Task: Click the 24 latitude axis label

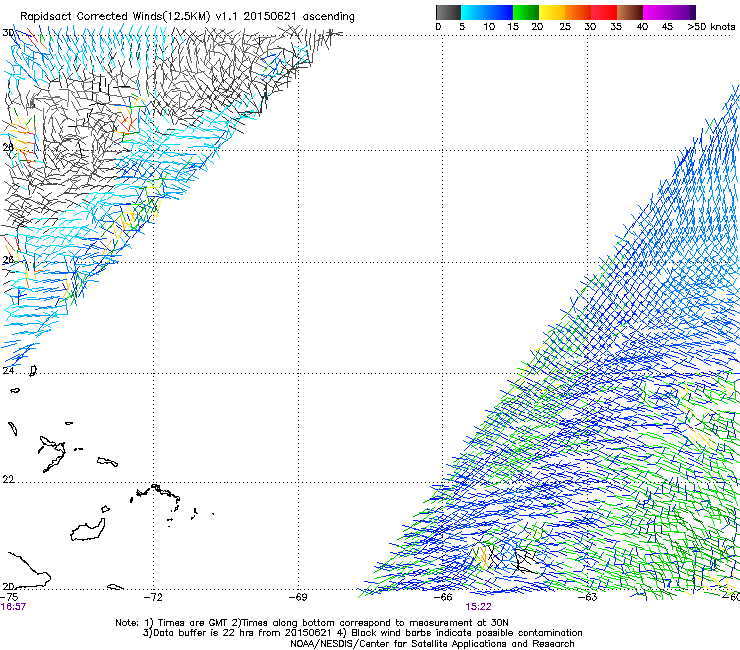Action: [x=8, y=371]
